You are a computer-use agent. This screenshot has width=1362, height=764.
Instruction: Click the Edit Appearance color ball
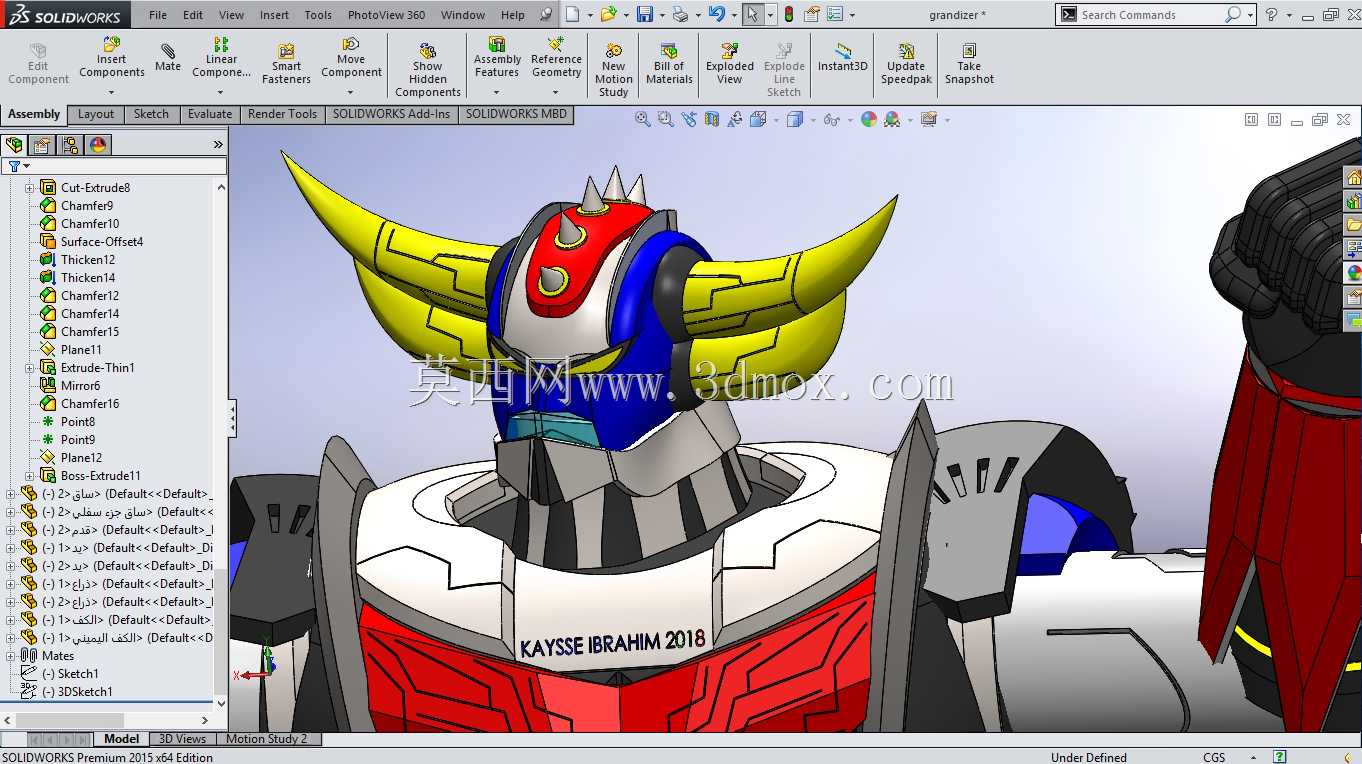coord(869,119)
